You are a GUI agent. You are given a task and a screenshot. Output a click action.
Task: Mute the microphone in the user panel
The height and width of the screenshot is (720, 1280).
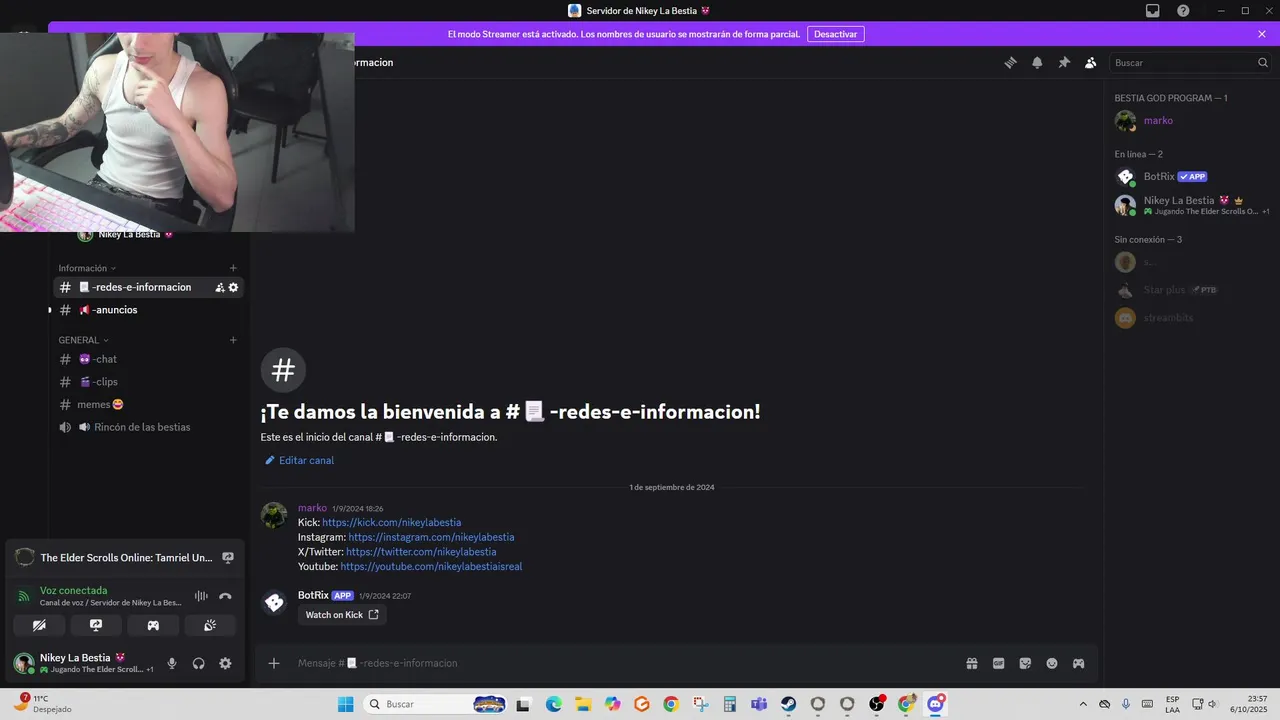pyautogui.click(x=172, y=663)
